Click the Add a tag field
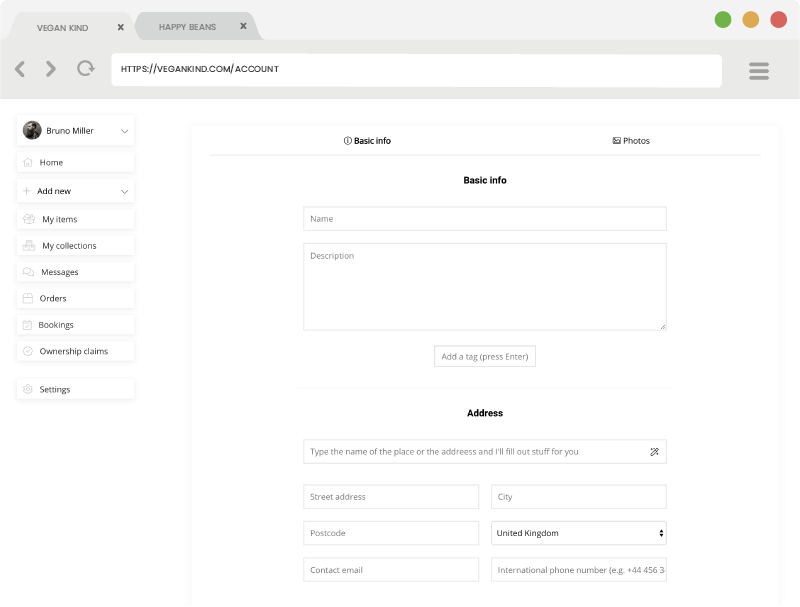Viewport: 800px width, 607px height. (x=485, y=357)
